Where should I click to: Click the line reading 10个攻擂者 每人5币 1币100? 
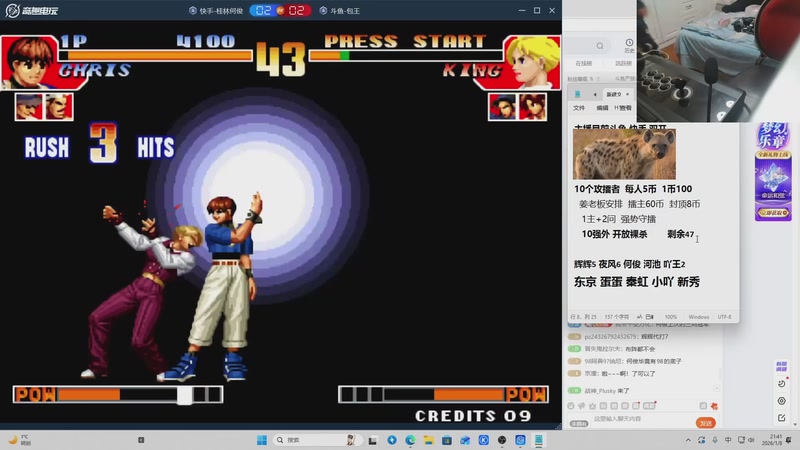pyautogui.click(x=633, y=189)
